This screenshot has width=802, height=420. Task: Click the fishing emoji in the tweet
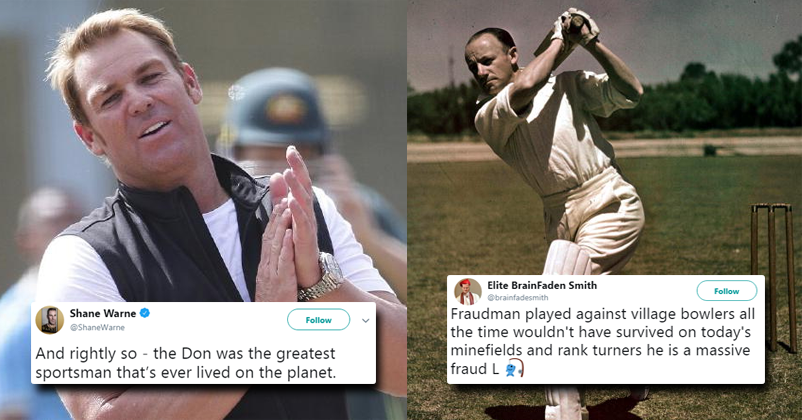pyautogui.click(x=515, y=368)
